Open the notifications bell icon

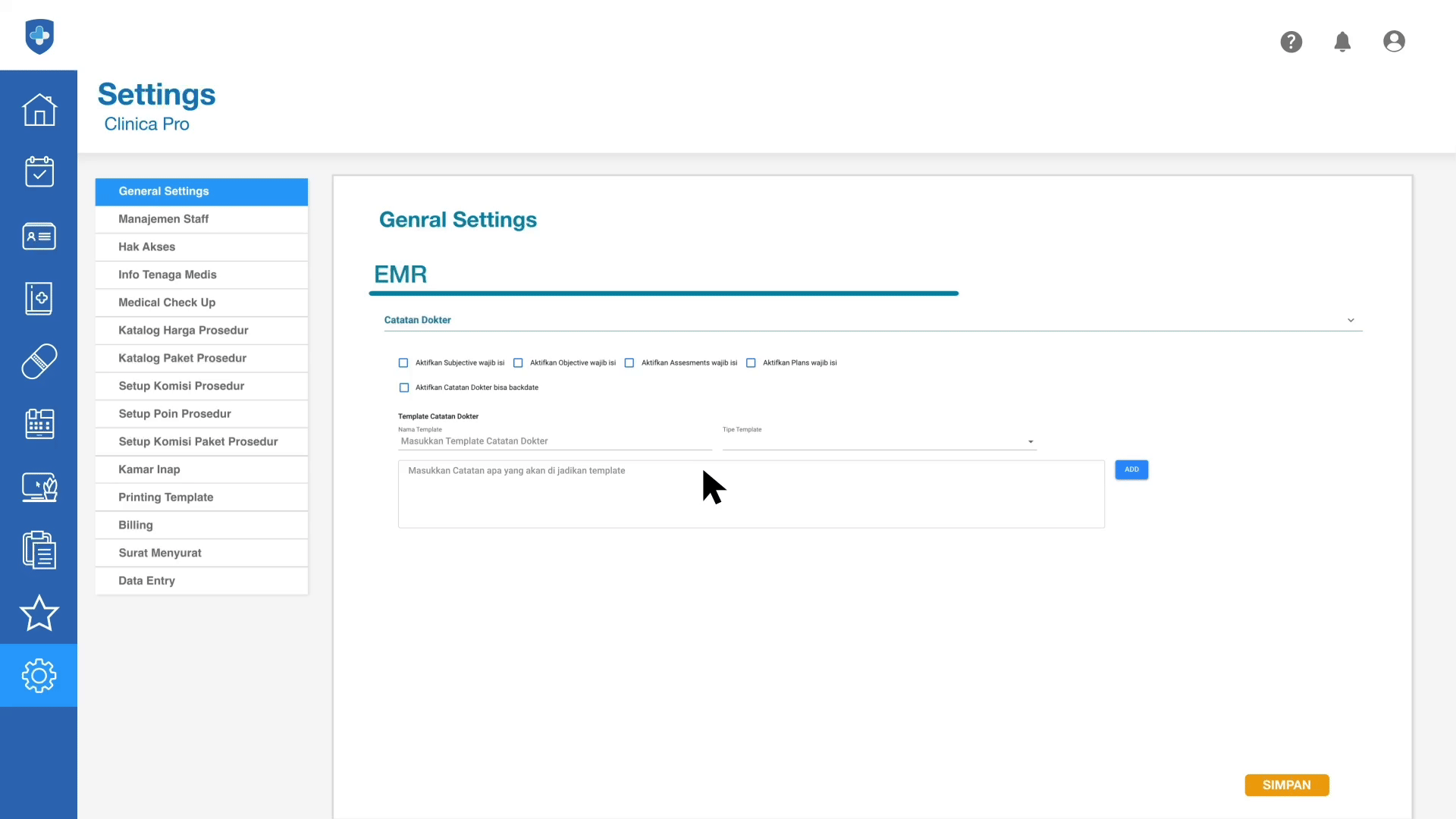(x=1342, y=42)
